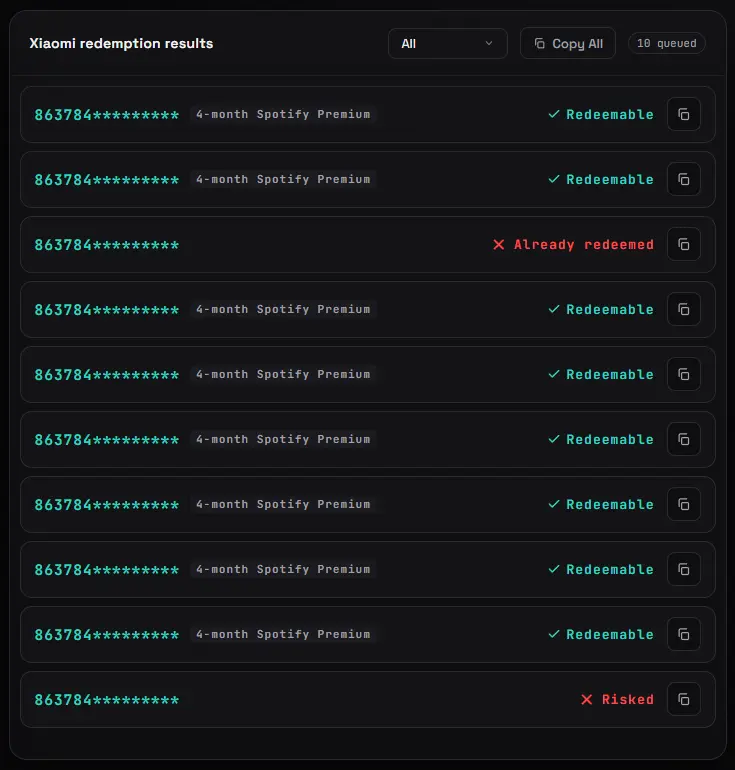Copy the second row's code
The width and height of the screenshot is (735, 770).
click(683, 179)
